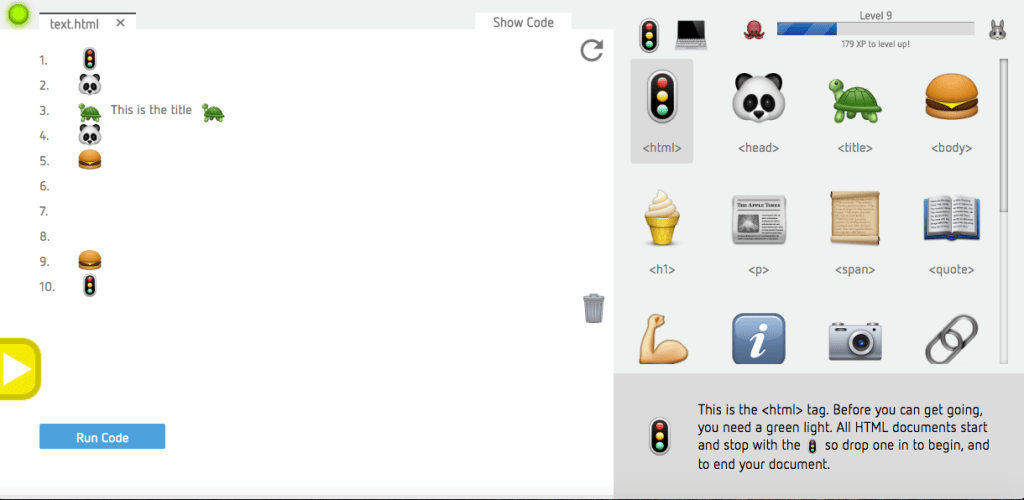Select the chain link icon
This screenshot has width=1024, height=500.
click(x=952, y=339)
